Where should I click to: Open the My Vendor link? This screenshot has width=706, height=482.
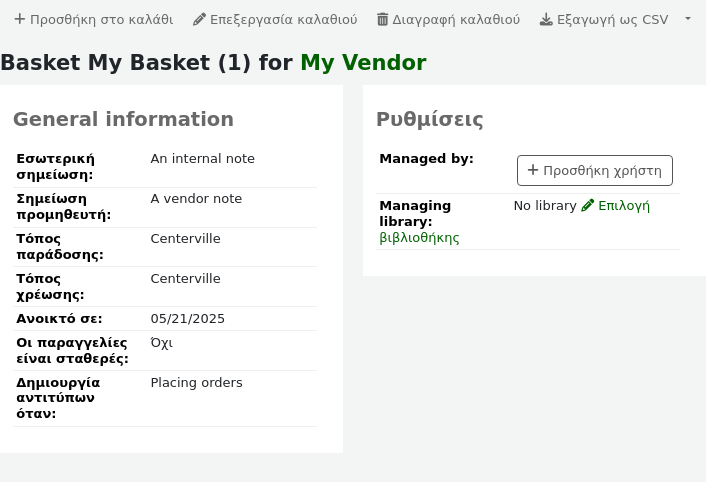[x=363, y=63]
